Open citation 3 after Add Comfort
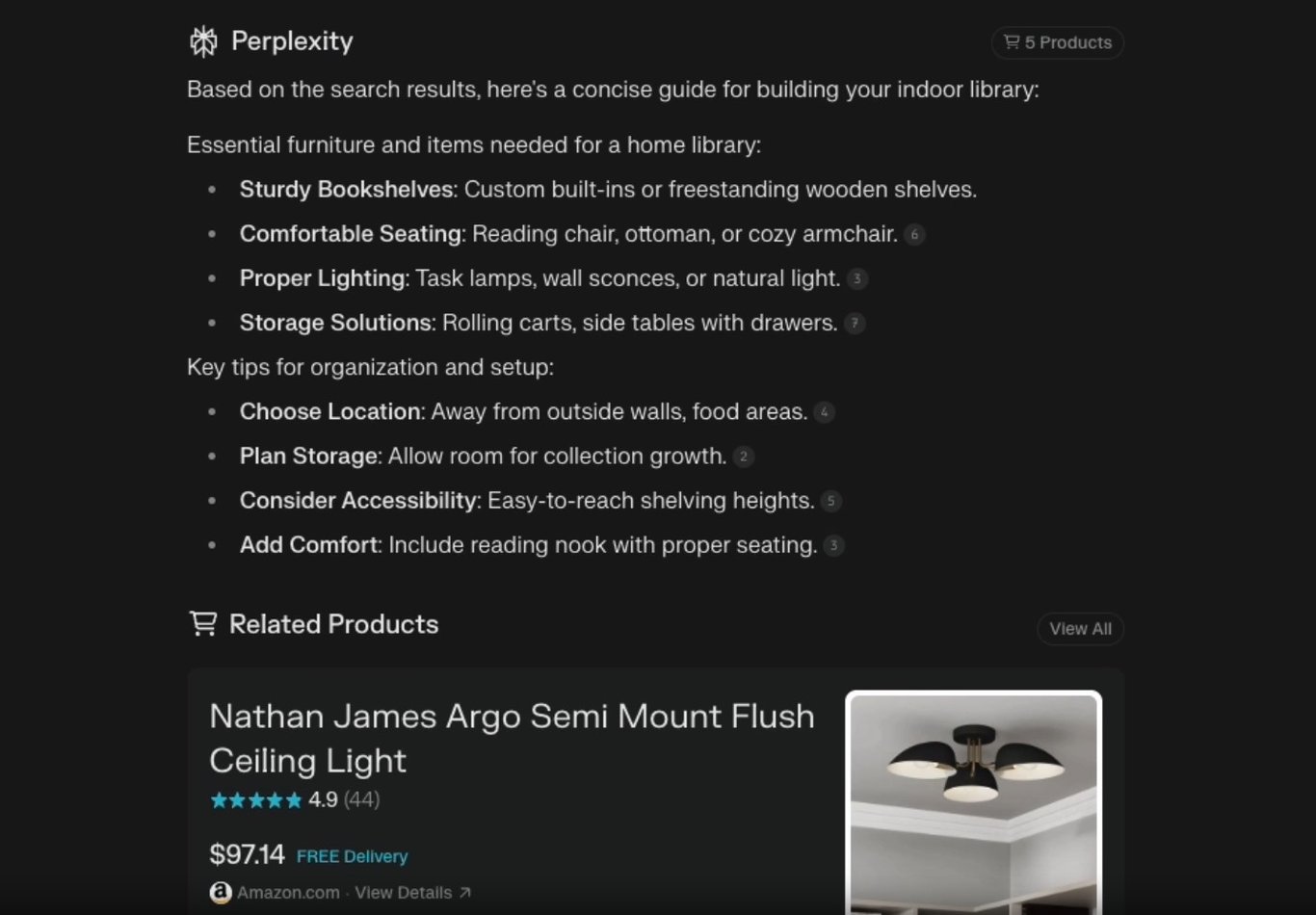Viewport: 1316px width, 915px height. (x=832, y=544)
